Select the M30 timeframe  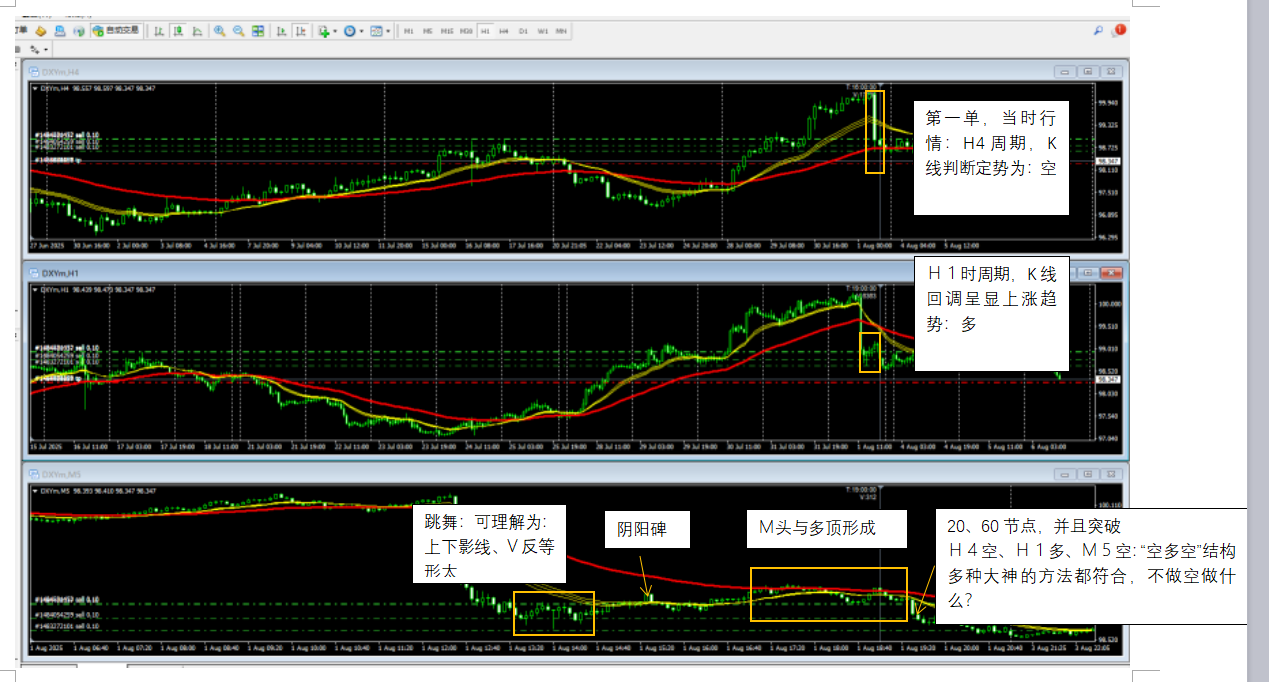tap(466, 32)
